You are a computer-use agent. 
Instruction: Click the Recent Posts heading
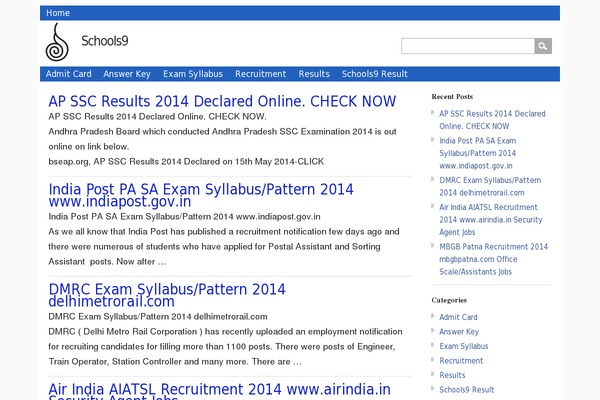(452, 96)
